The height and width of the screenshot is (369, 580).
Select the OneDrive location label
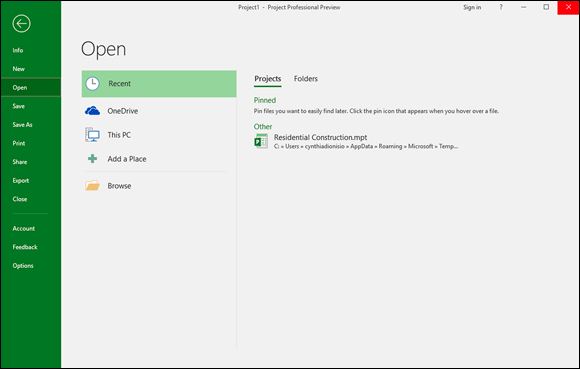coord(122,111)
